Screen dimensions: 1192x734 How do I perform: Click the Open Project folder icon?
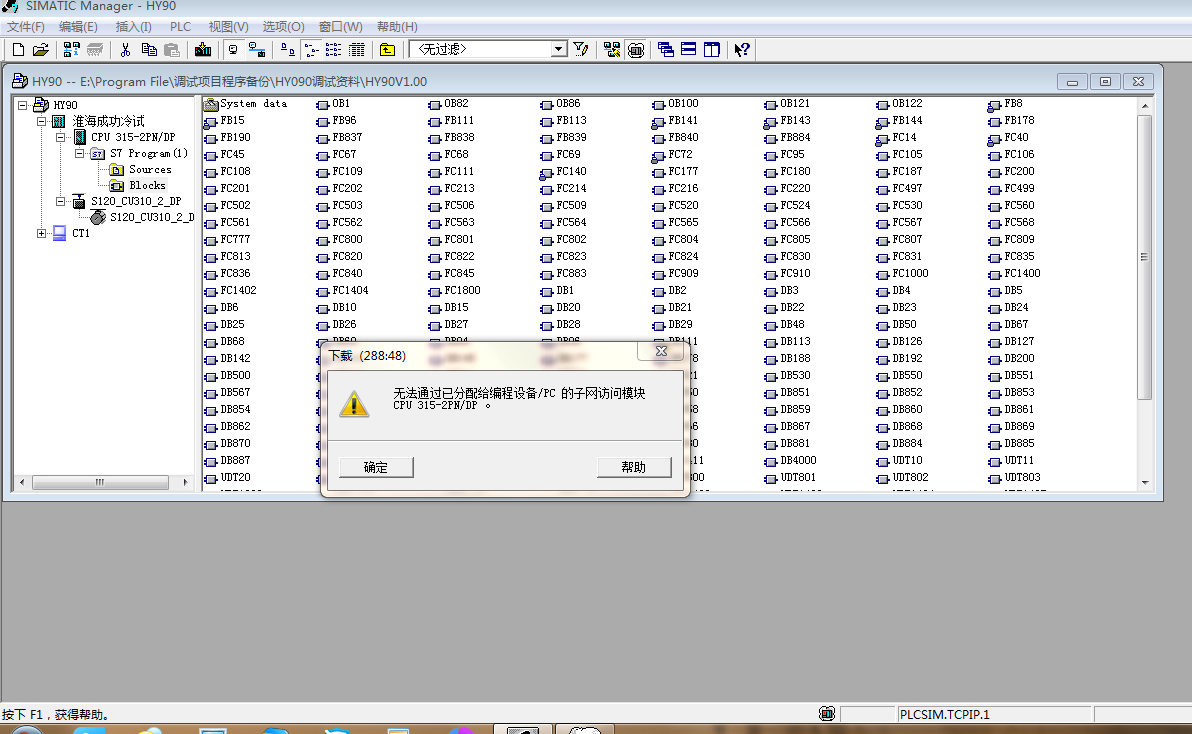click(41, 49)
